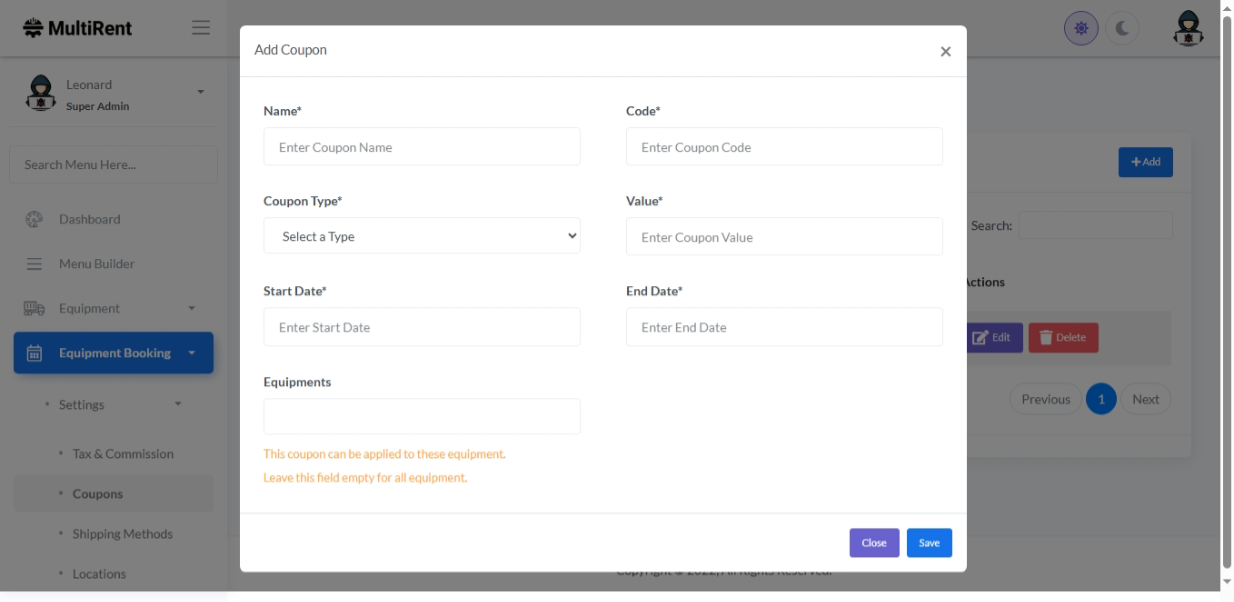This screenshot has height=602, width=1234.
Task: Click the Equipment Booking calendar icon
Action: tap(34, 353)
